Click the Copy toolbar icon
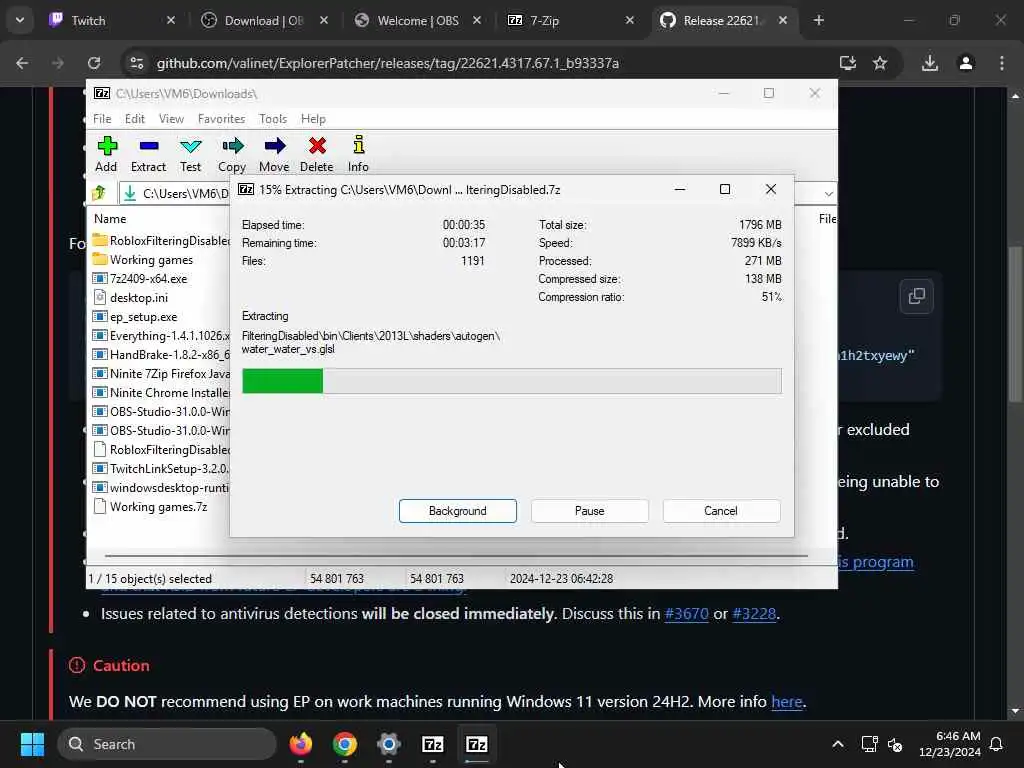 coord(232,154)
